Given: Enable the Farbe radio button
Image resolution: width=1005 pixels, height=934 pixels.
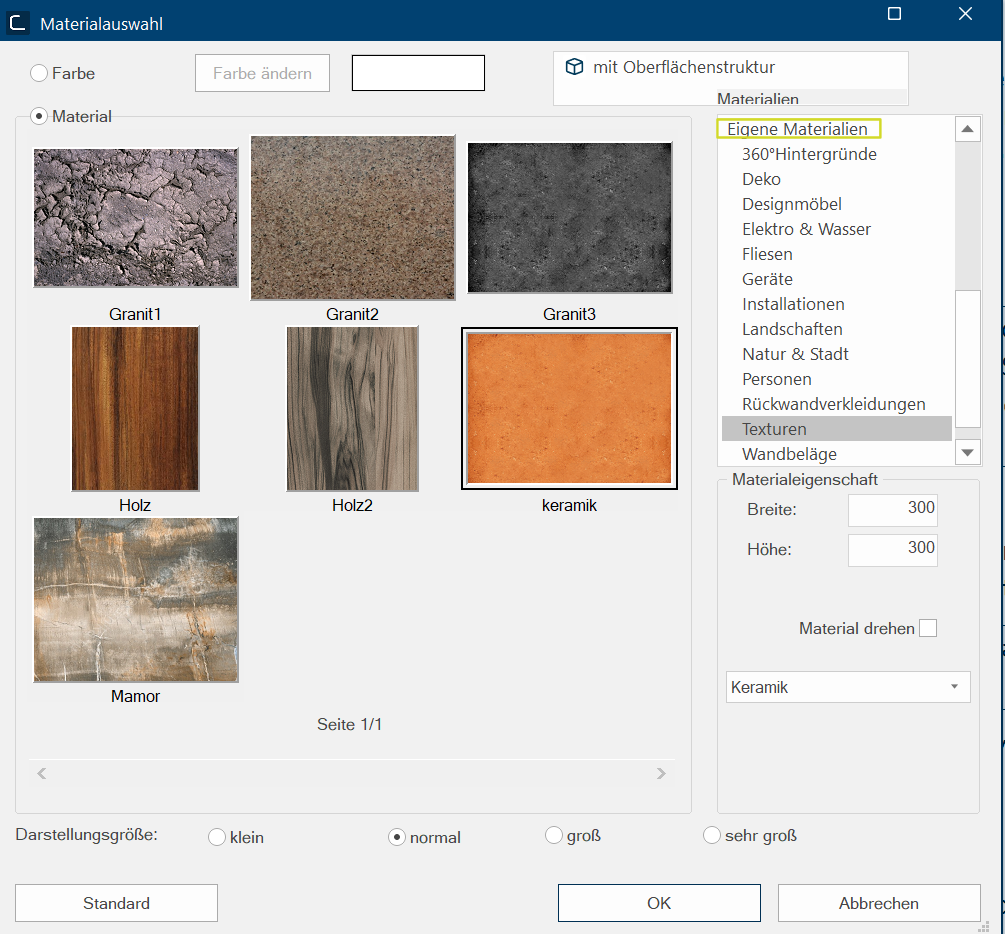Looking at the screenshot, I should click(39, 73).
